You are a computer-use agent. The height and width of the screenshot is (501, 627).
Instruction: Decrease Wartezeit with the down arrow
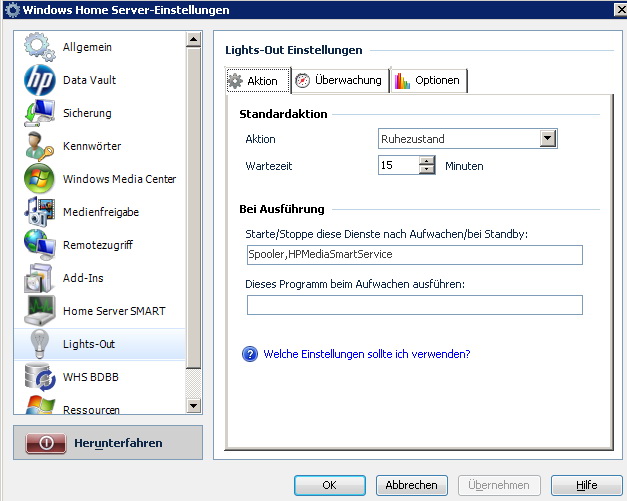click(427, 170)
